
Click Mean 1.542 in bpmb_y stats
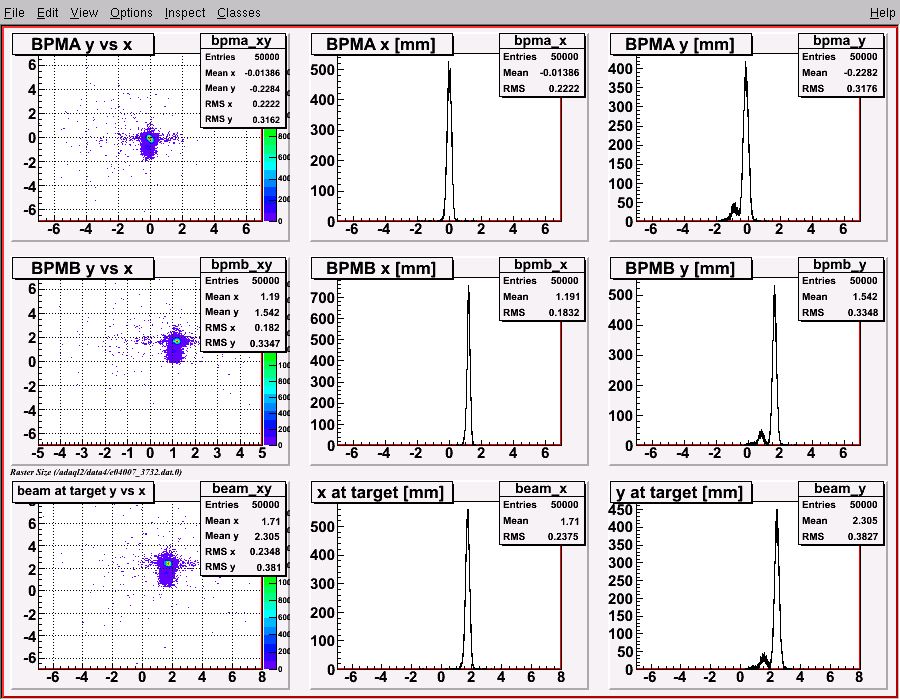840,297
